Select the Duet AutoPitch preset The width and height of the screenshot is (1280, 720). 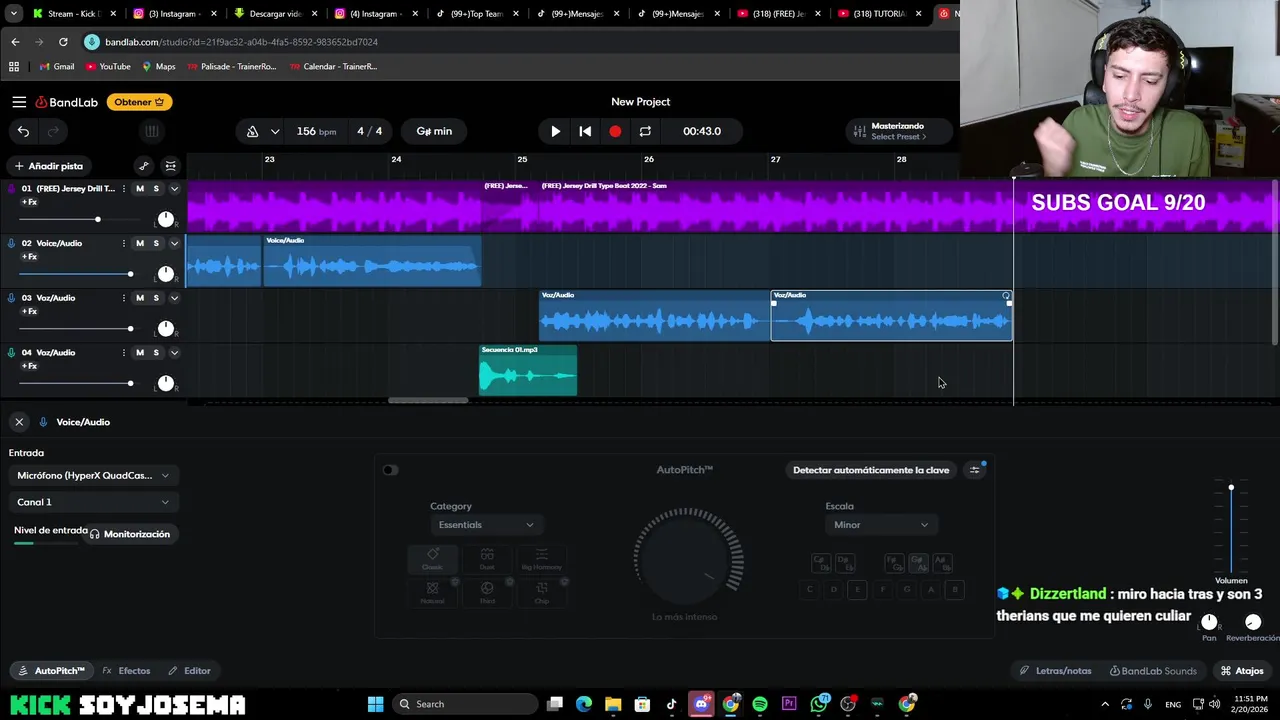click(x=487, y=559)
